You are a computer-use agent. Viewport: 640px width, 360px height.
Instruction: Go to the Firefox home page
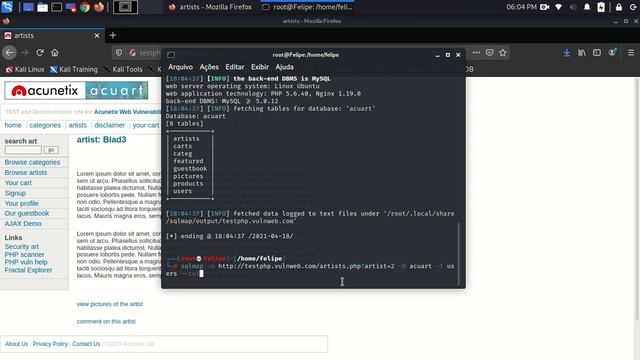[x=55, y=53]
